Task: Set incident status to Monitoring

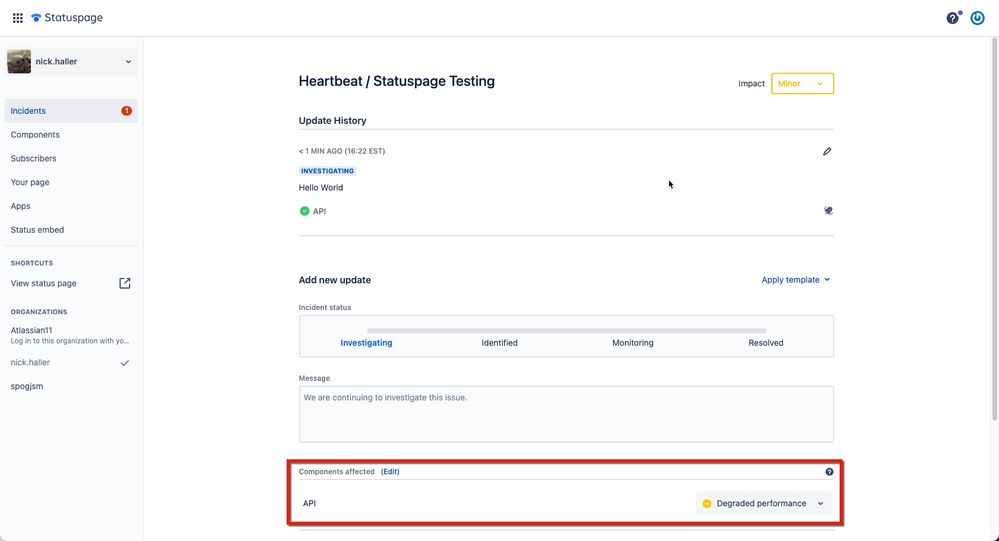Action: click(x=633, y=343)
